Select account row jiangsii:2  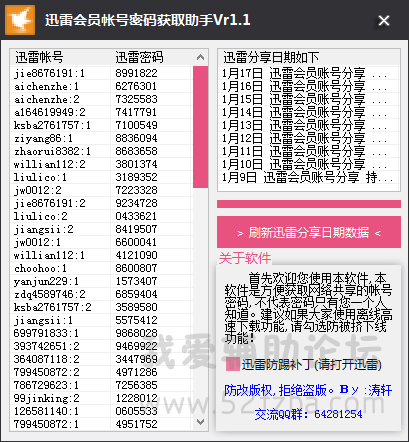102,229
